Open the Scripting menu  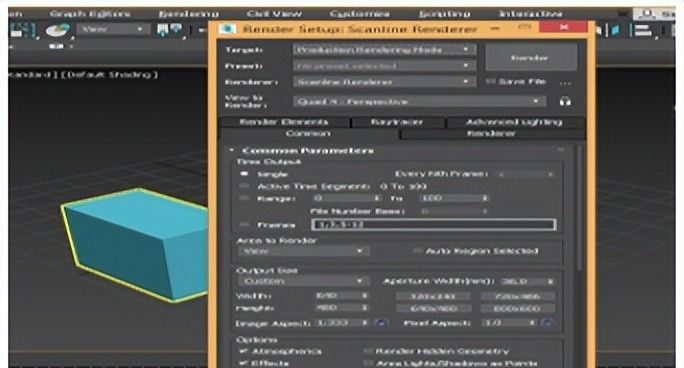click(444, 14)
